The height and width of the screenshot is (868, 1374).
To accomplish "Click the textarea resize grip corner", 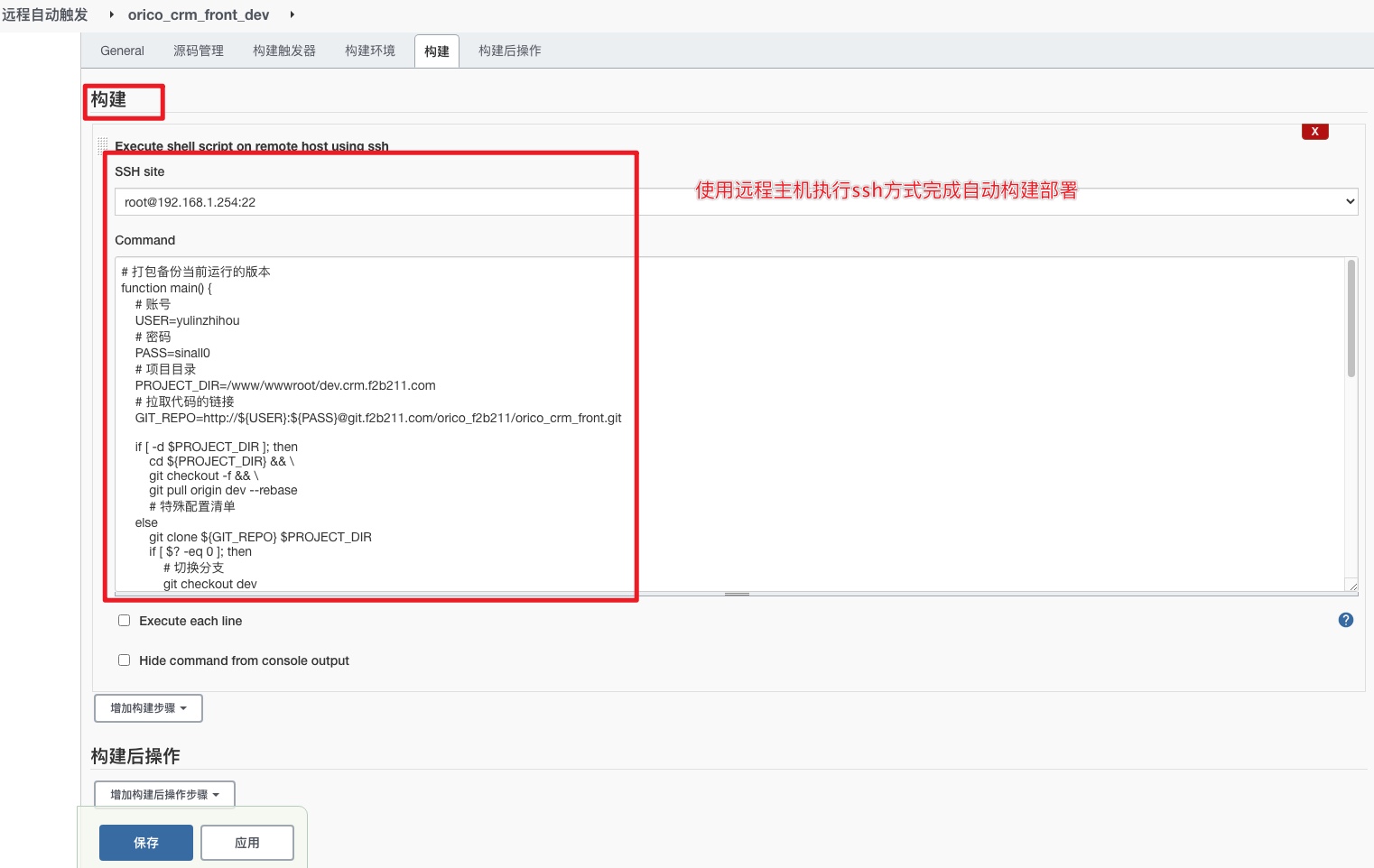I will tap(1351, 586).
